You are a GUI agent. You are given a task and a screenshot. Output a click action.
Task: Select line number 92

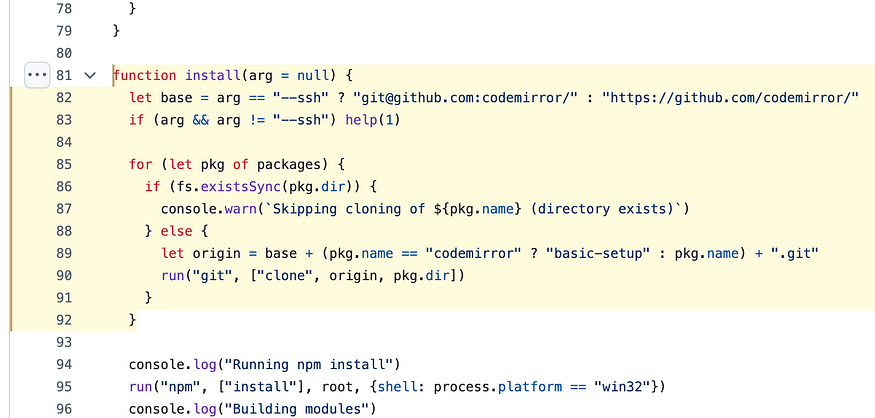pos(64,320)
